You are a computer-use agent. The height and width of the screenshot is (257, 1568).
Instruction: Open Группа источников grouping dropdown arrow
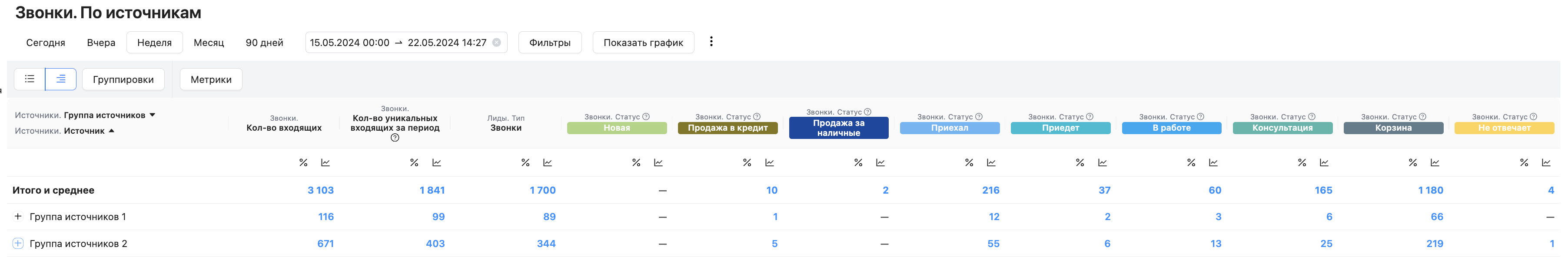tap(152, 115)
